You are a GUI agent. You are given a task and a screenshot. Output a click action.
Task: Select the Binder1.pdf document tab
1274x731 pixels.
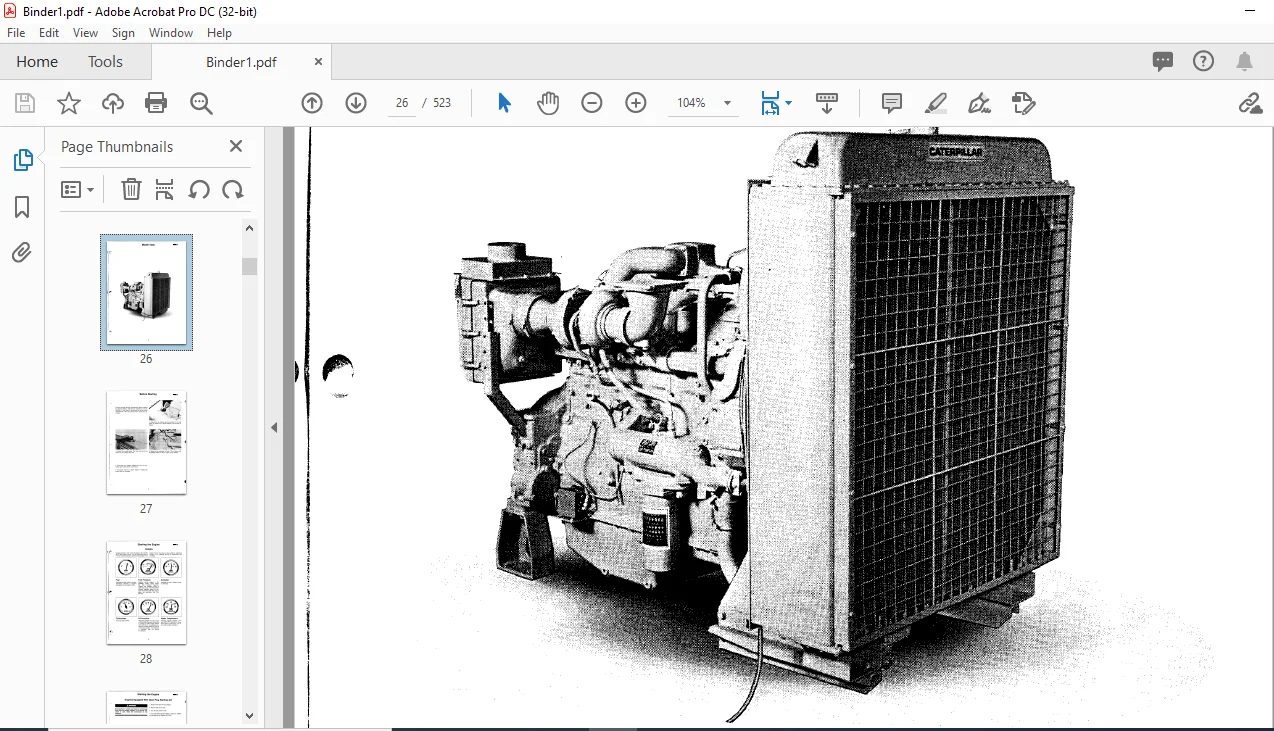[241, 62]
